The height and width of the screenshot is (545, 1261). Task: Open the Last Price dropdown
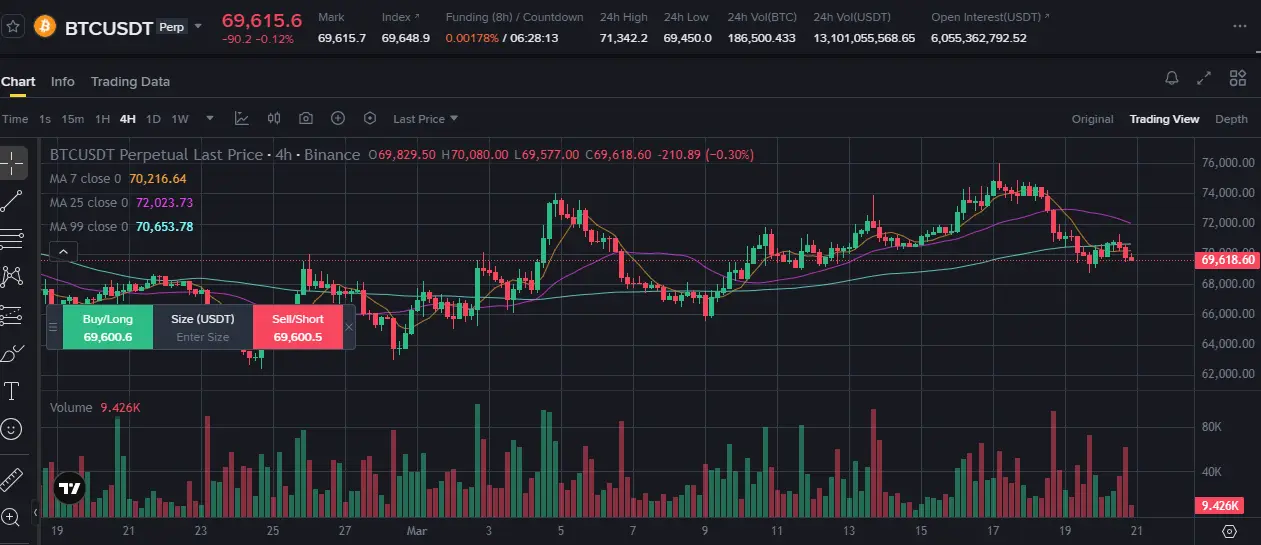pyautogui.click(x=425, y=119)
